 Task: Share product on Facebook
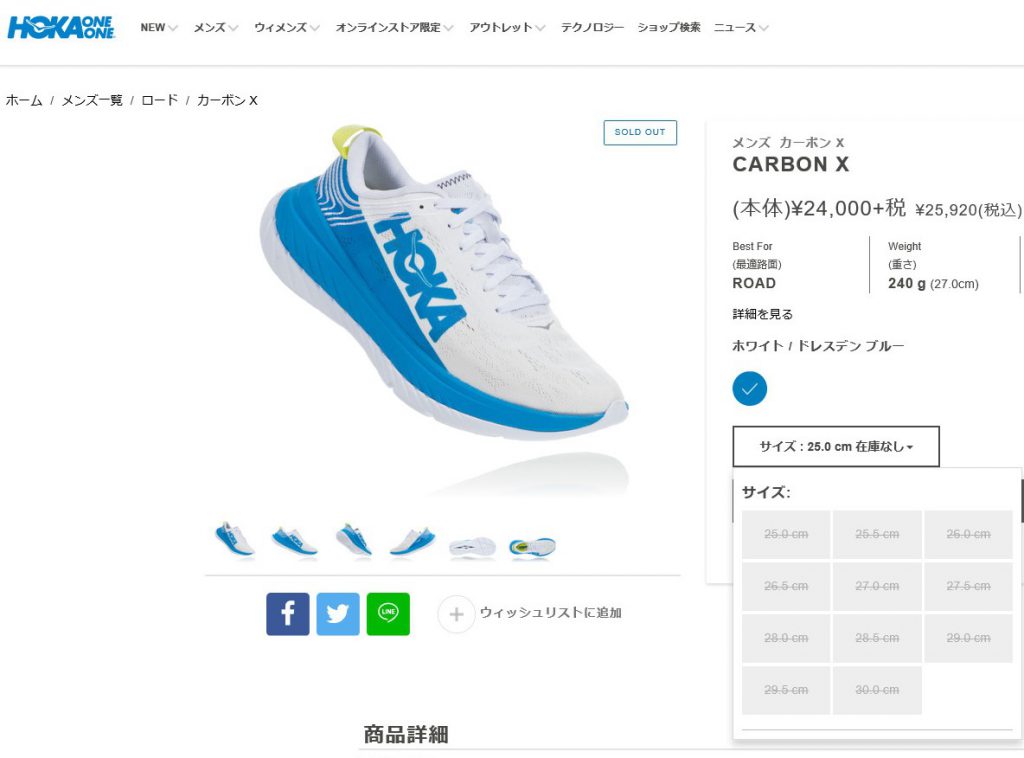click(x=287, y=614)
